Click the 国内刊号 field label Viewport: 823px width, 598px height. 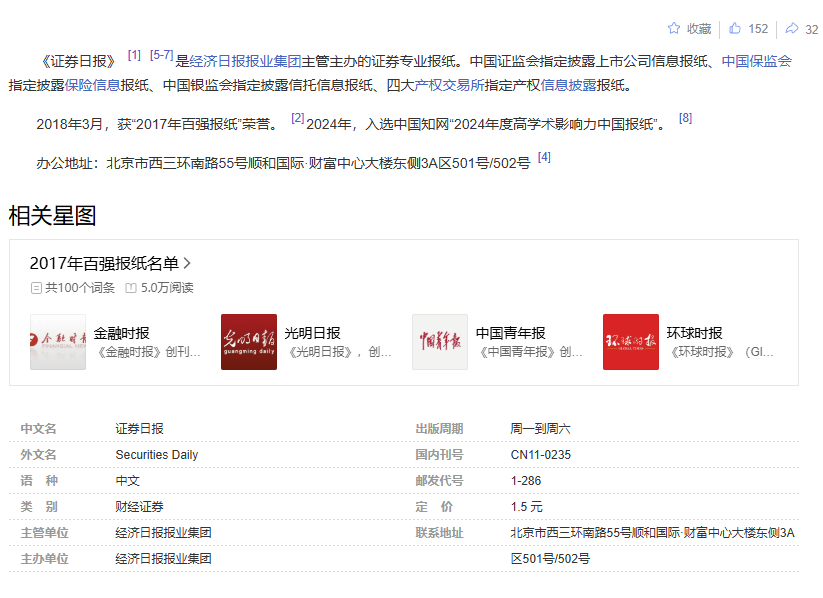point(439,455)
